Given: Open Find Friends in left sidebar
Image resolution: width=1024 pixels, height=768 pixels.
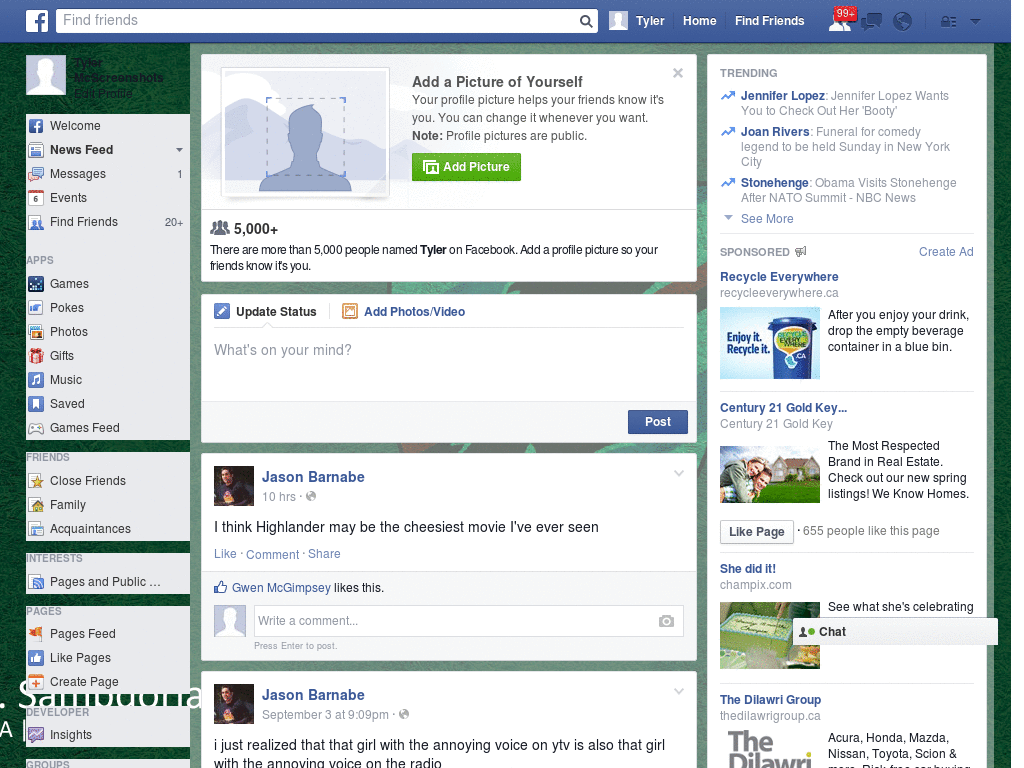Looking at the screenshot, I should coord(108,222).
